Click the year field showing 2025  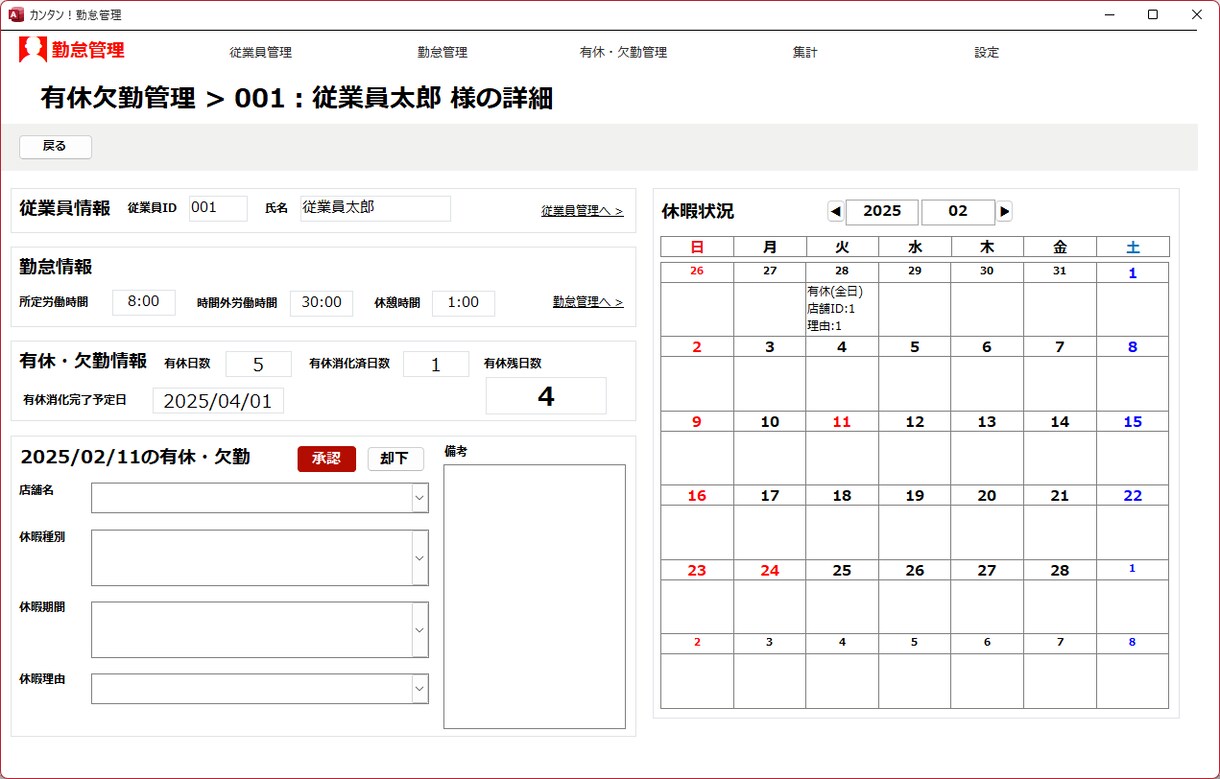882,211
